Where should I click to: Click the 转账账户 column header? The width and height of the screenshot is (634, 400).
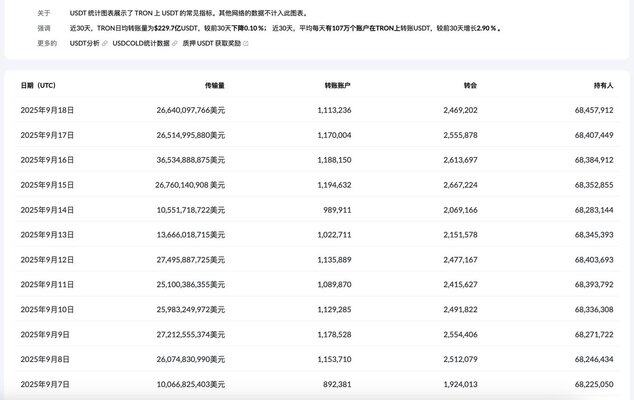click(x=338, y=85)
